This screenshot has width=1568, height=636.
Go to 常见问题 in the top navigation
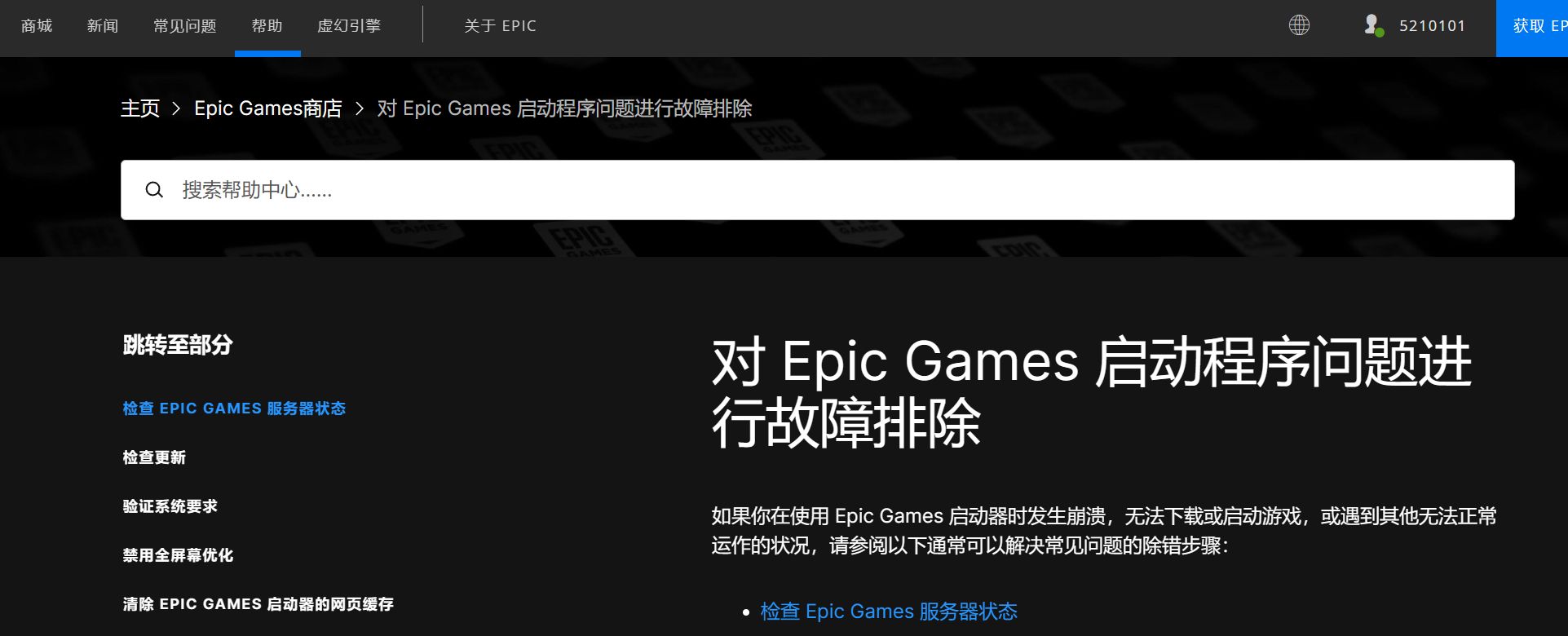click(185, 26)
